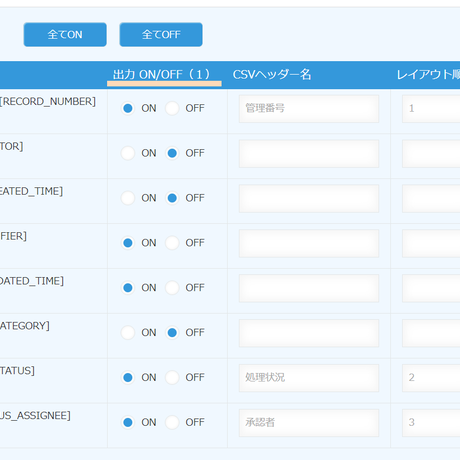Click the empty CSV header field for CATEGORY
460x460 pixels.
point(309,333)
